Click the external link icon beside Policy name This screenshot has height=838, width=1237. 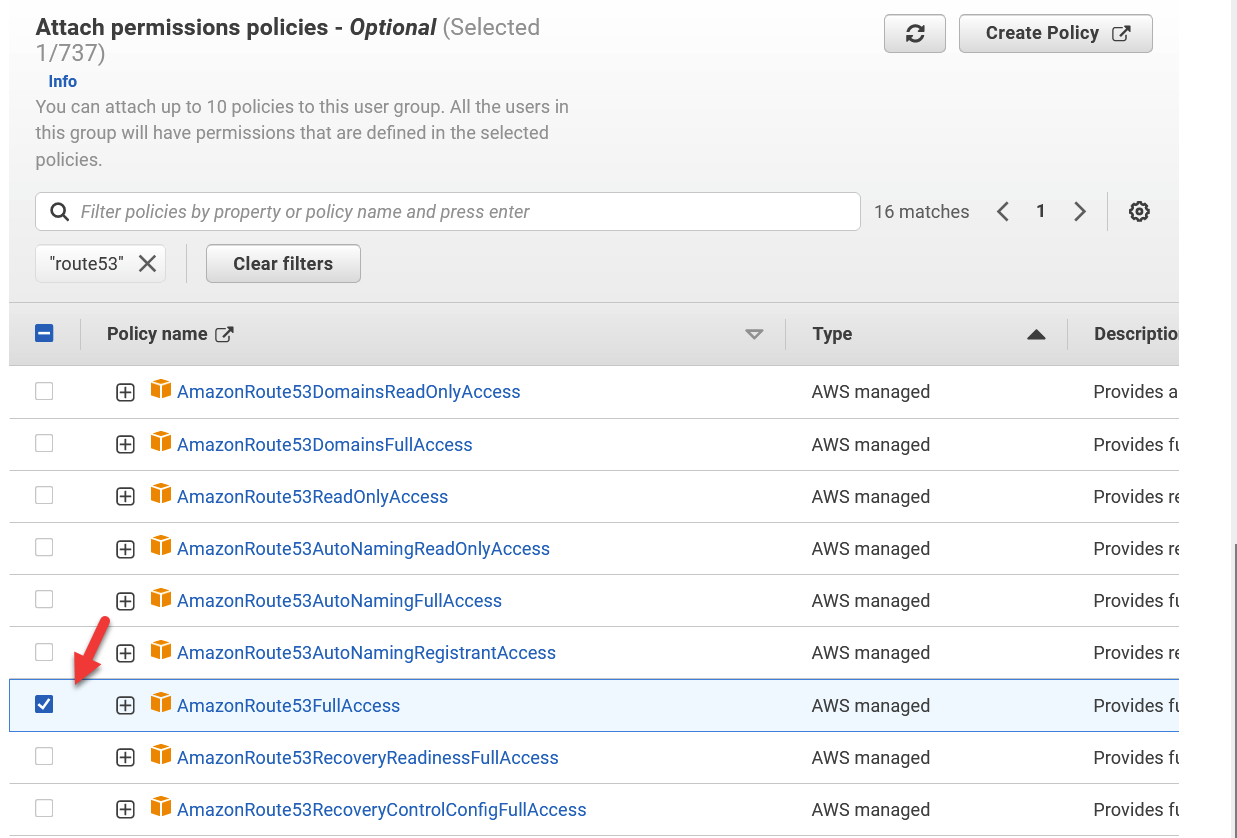pos(225,334)
